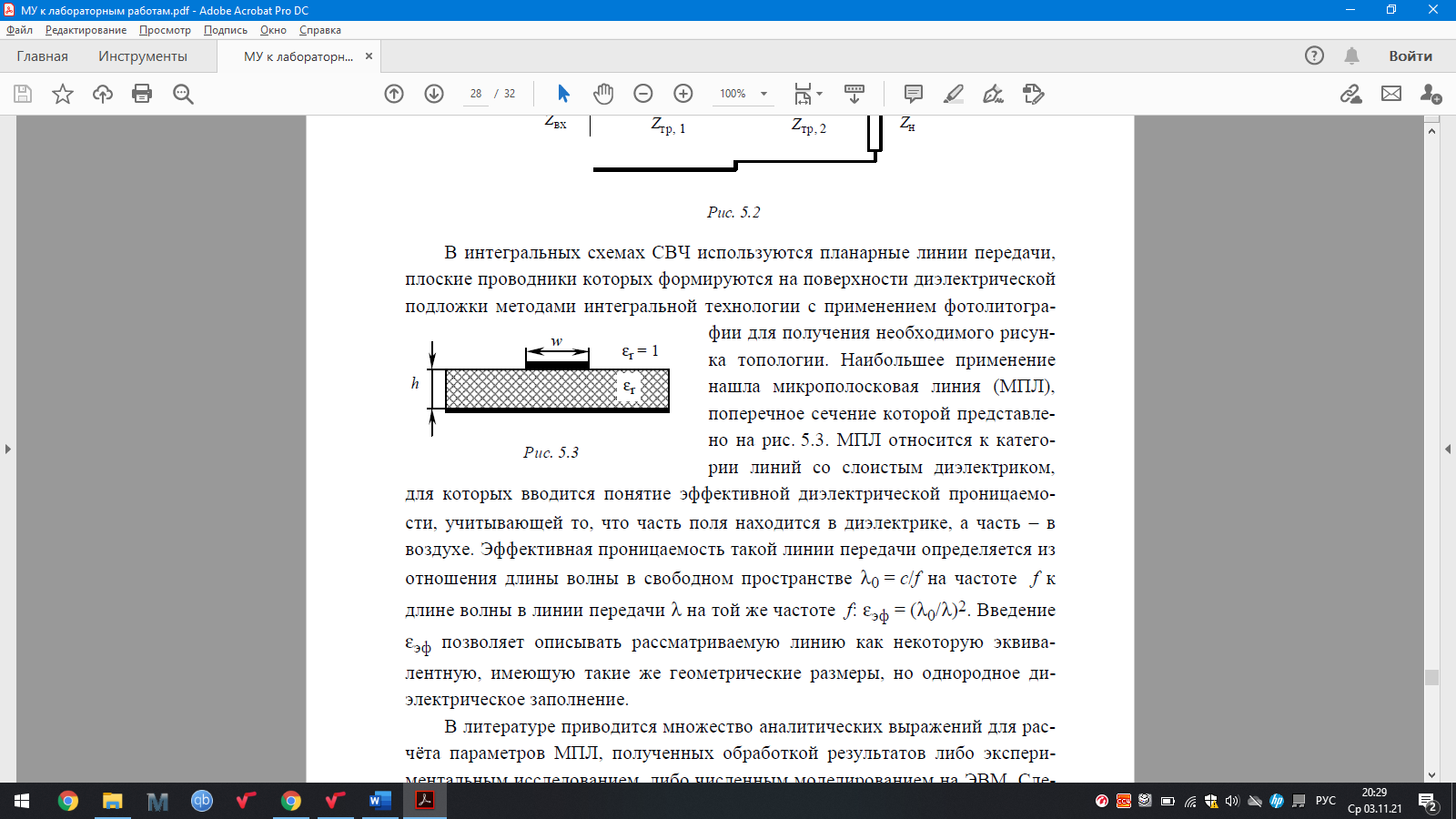Expand the right tools pane arrow
This screenshot has width=1456, height=819.
1448,449
